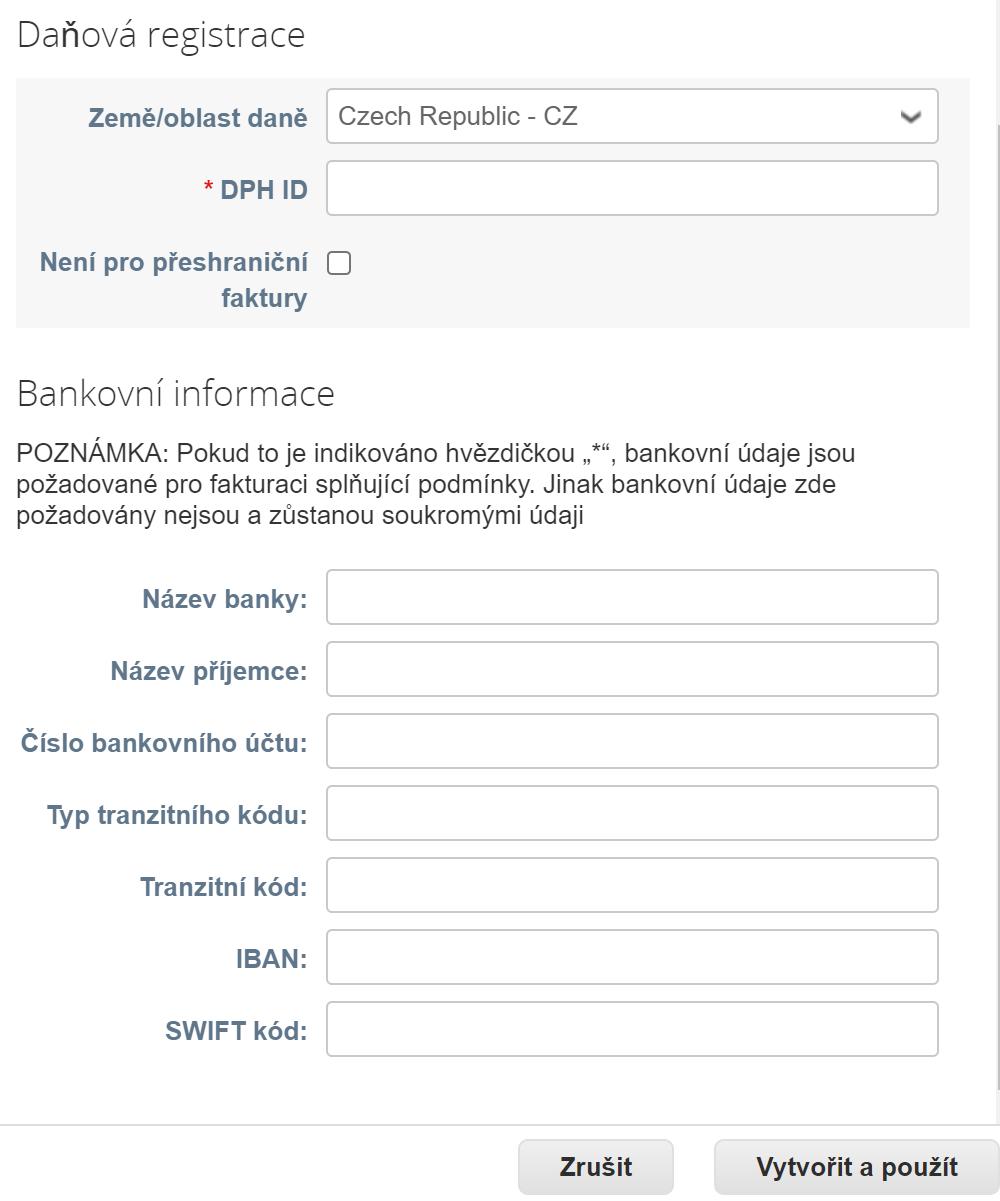Open the Země/oblast daně country dropdown
The image size is (1000, 1201).
[632, 116]
